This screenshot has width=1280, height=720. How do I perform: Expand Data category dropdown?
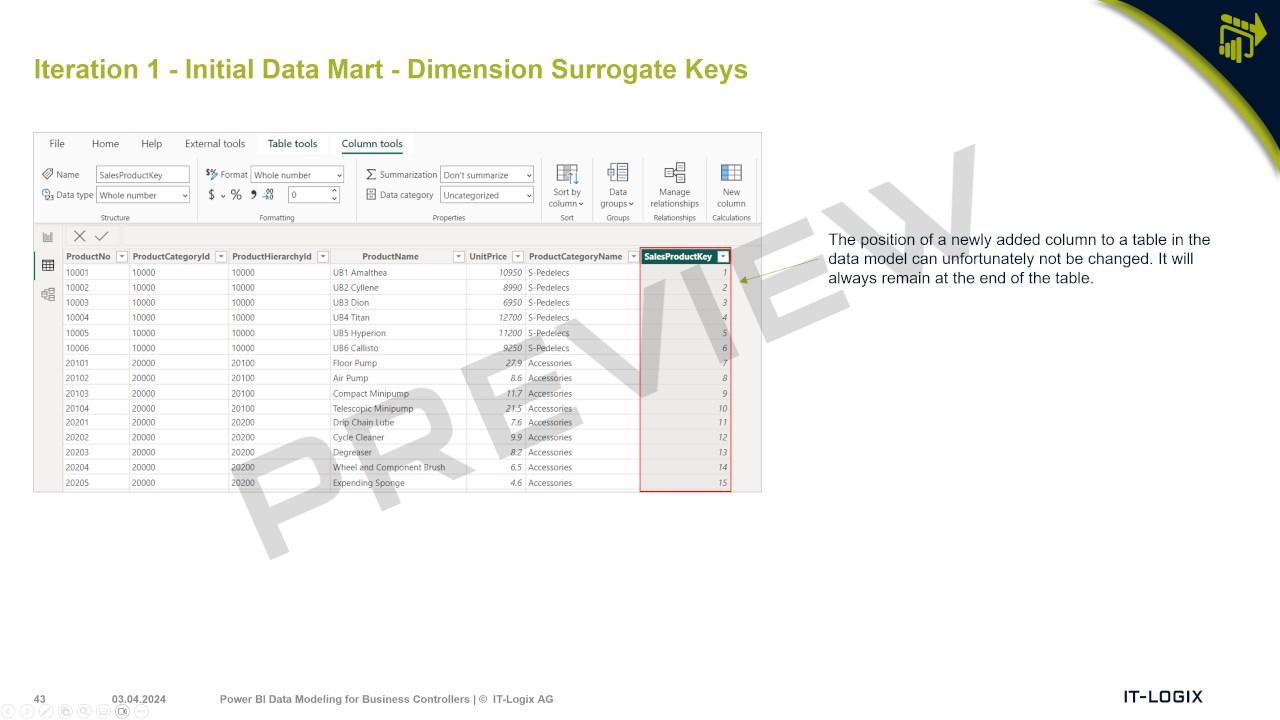[487, 195]
